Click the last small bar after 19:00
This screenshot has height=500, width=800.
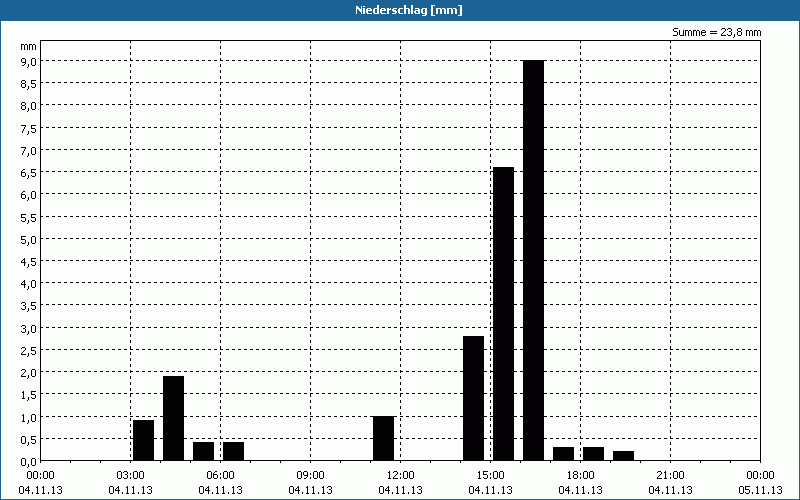point(623,456)
